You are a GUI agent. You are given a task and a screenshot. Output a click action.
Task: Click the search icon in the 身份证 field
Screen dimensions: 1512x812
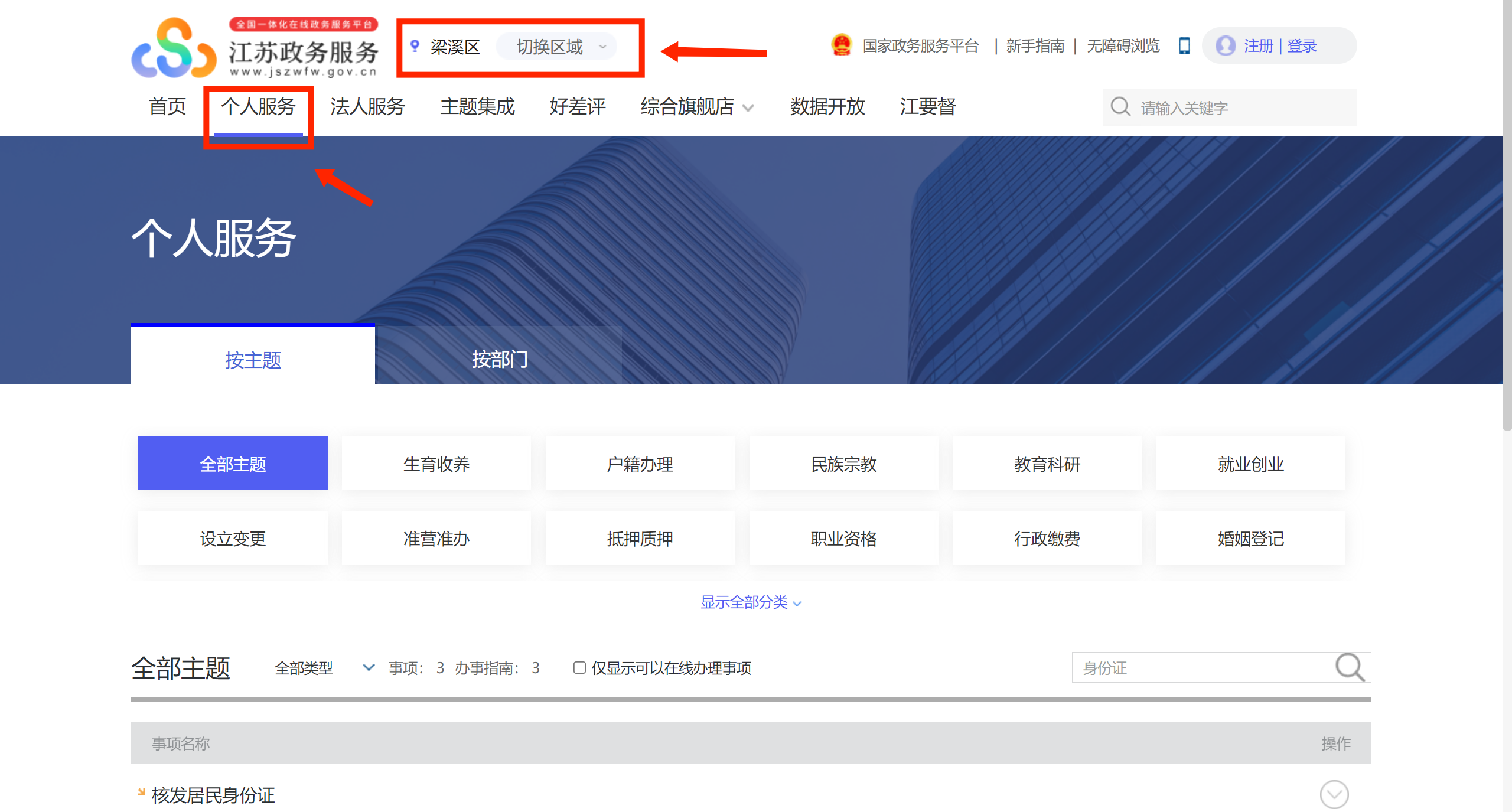click(x=1350, y=667)
